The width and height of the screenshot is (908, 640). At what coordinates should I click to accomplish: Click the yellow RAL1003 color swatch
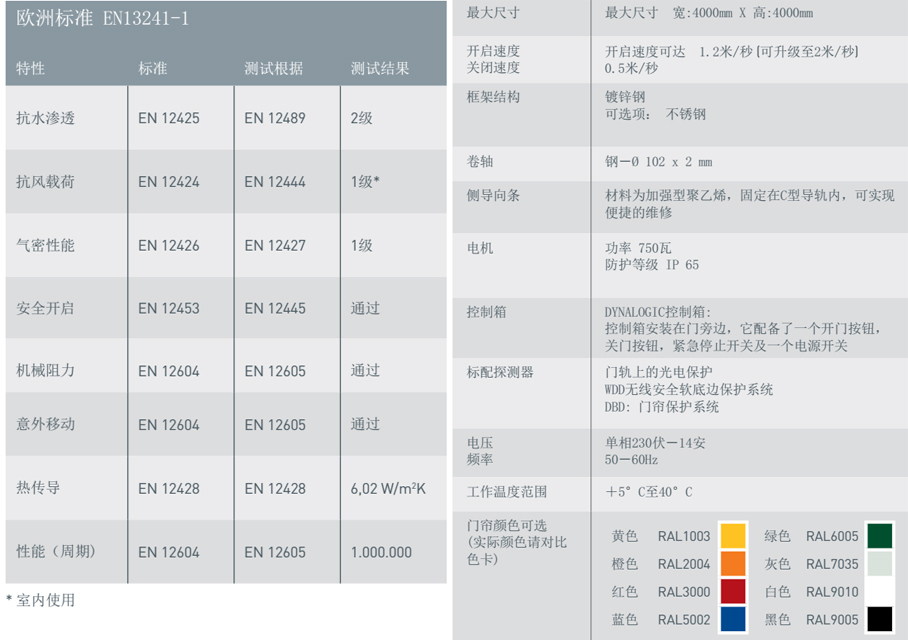click(x=733, y=536)
